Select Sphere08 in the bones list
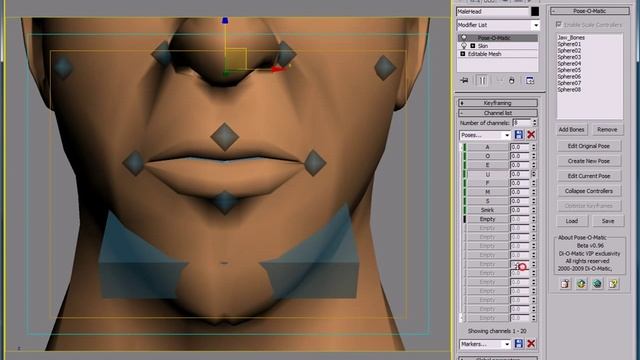640x360 pixels. (x=569, y=89)
